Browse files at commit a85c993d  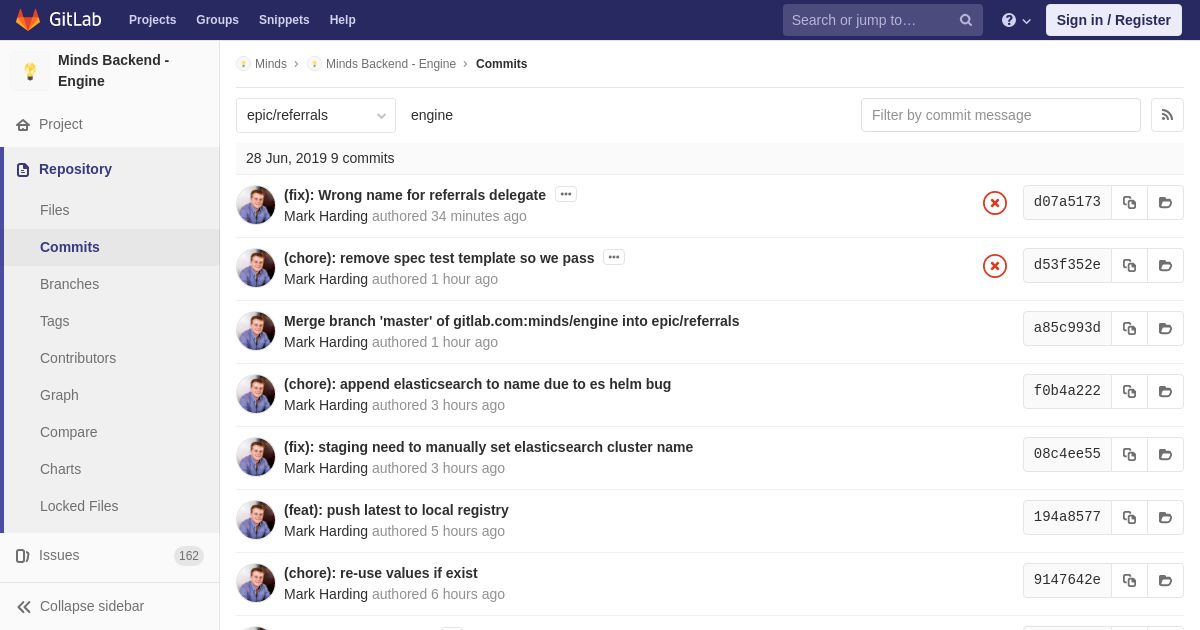point(1165,328)
